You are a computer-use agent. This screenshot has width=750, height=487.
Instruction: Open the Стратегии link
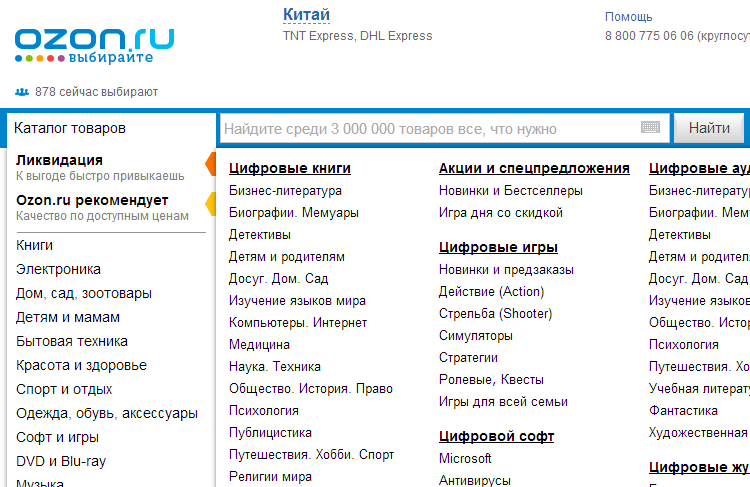coord(468,357)
